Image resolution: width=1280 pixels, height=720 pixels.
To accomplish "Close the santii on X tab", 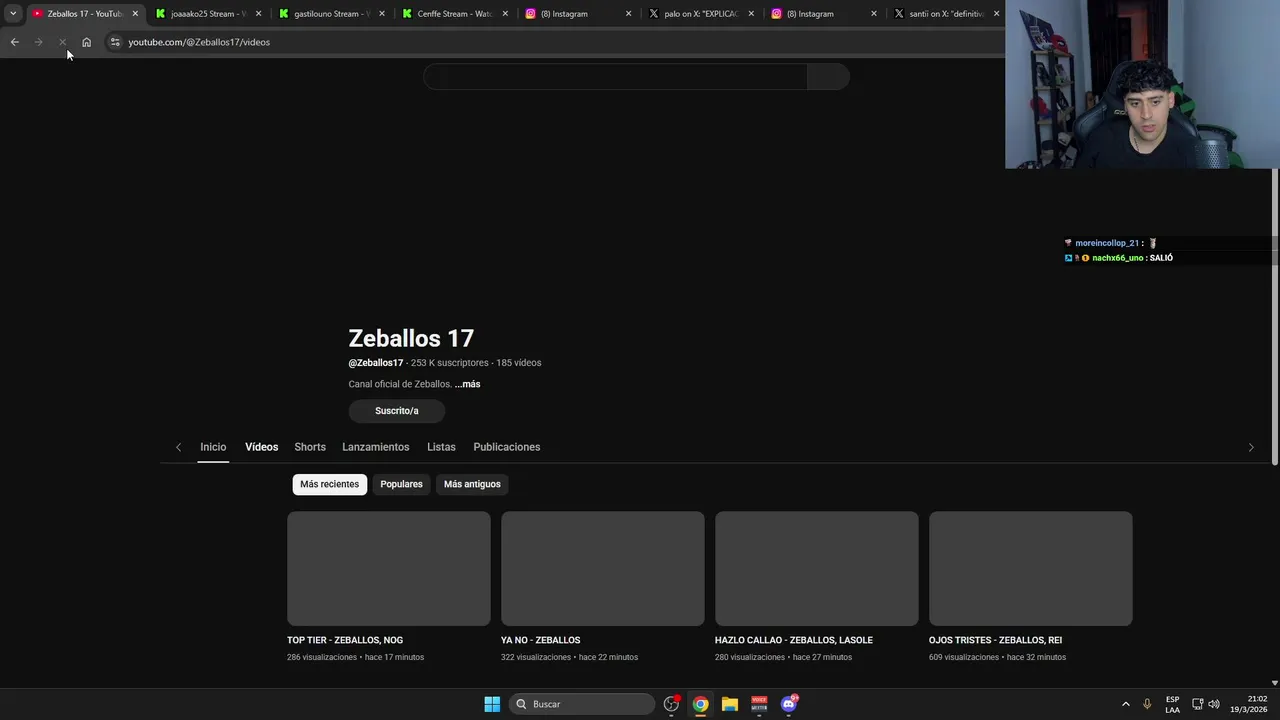I will (x=996, y=14).
